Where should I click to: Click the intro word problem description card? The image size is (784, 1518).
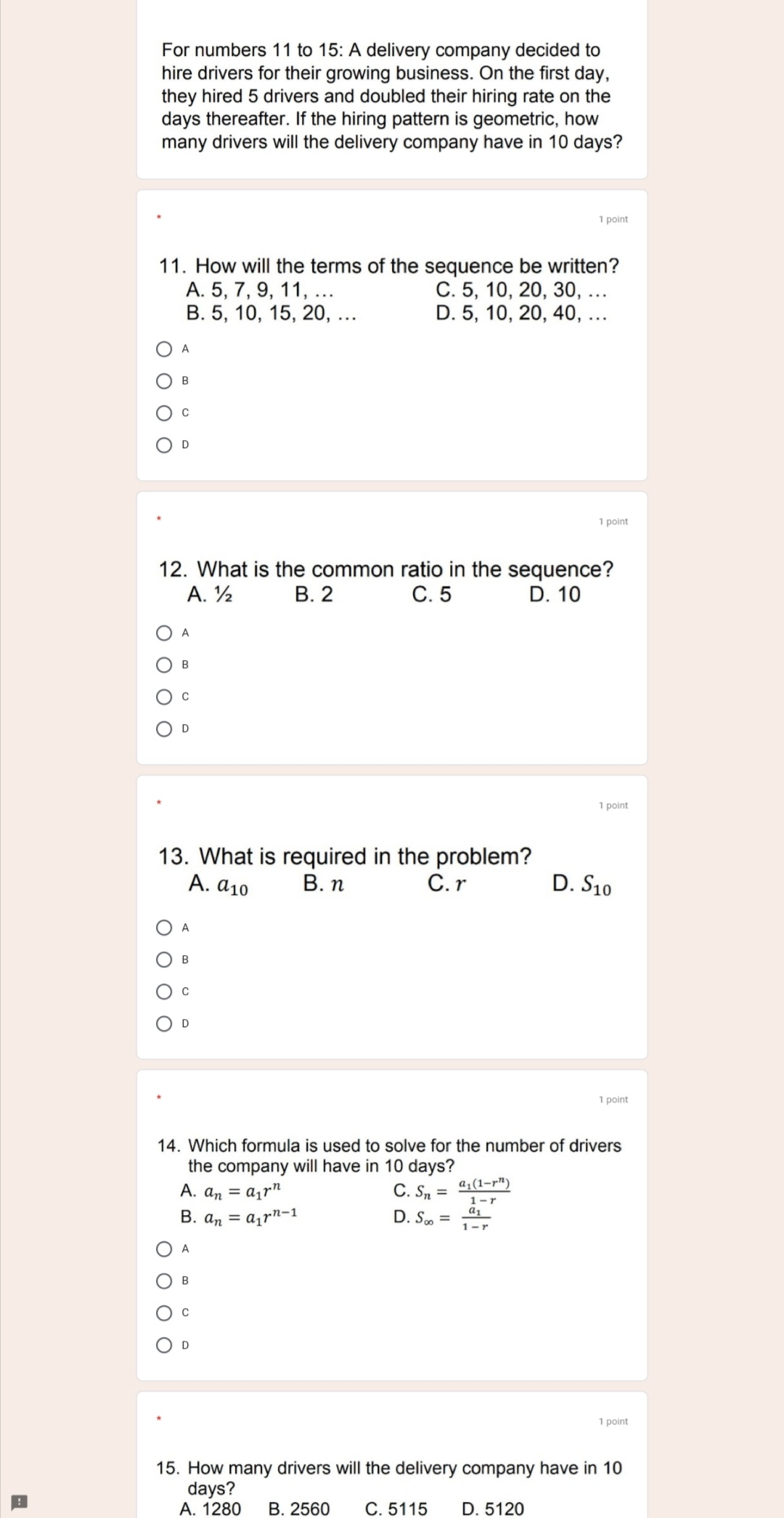click(x=392, y=94)
